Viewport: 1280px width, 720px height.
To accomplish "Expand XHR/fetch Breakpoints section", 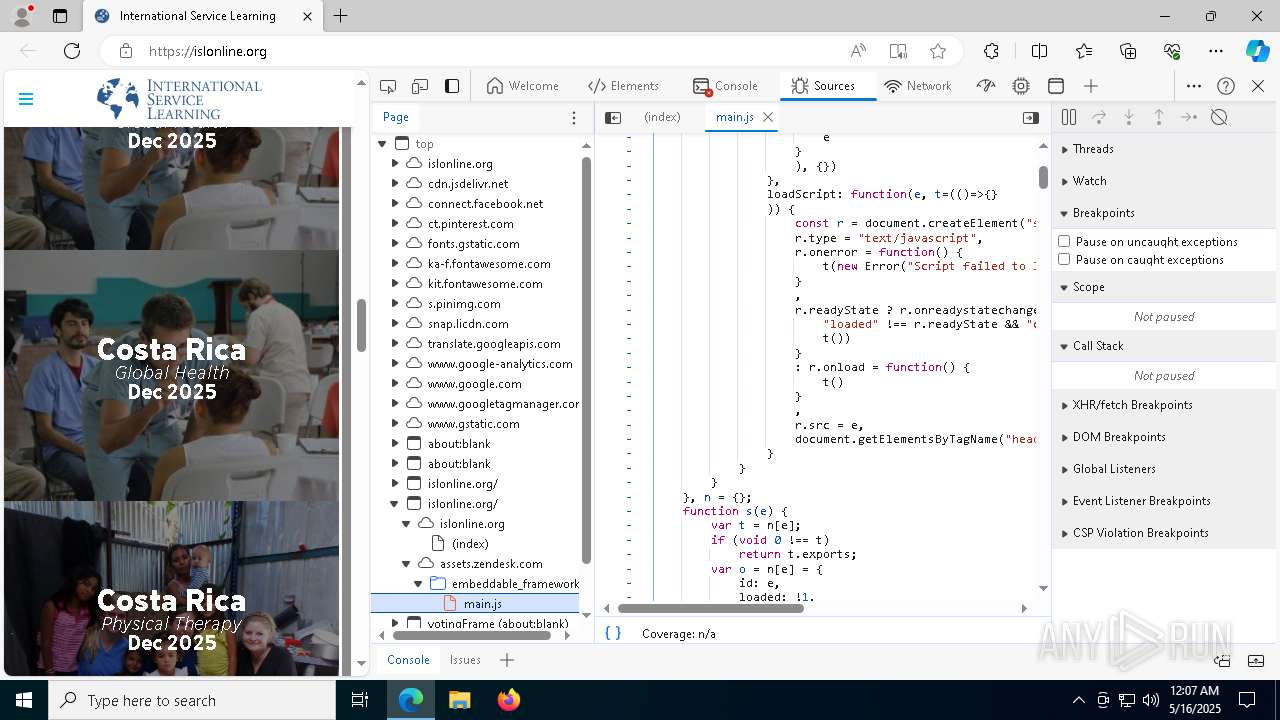I will (x=1166, y=405).
